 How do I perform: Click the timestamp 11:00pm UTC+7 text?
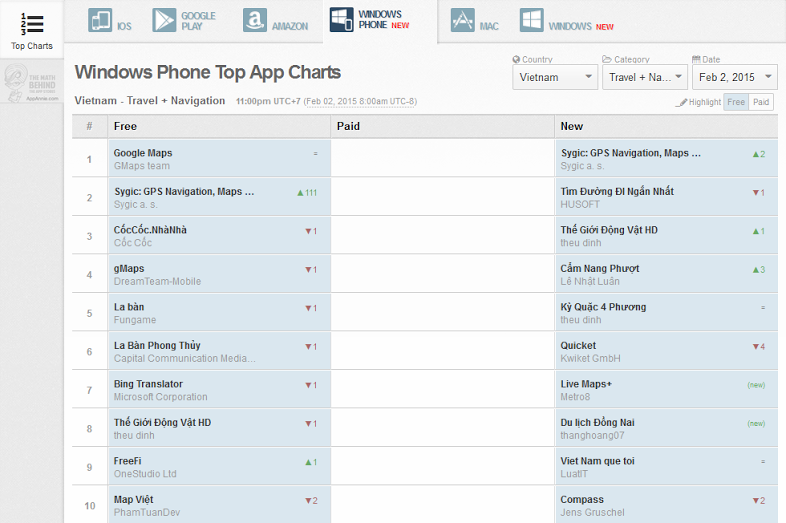click(x=268, y=101)
